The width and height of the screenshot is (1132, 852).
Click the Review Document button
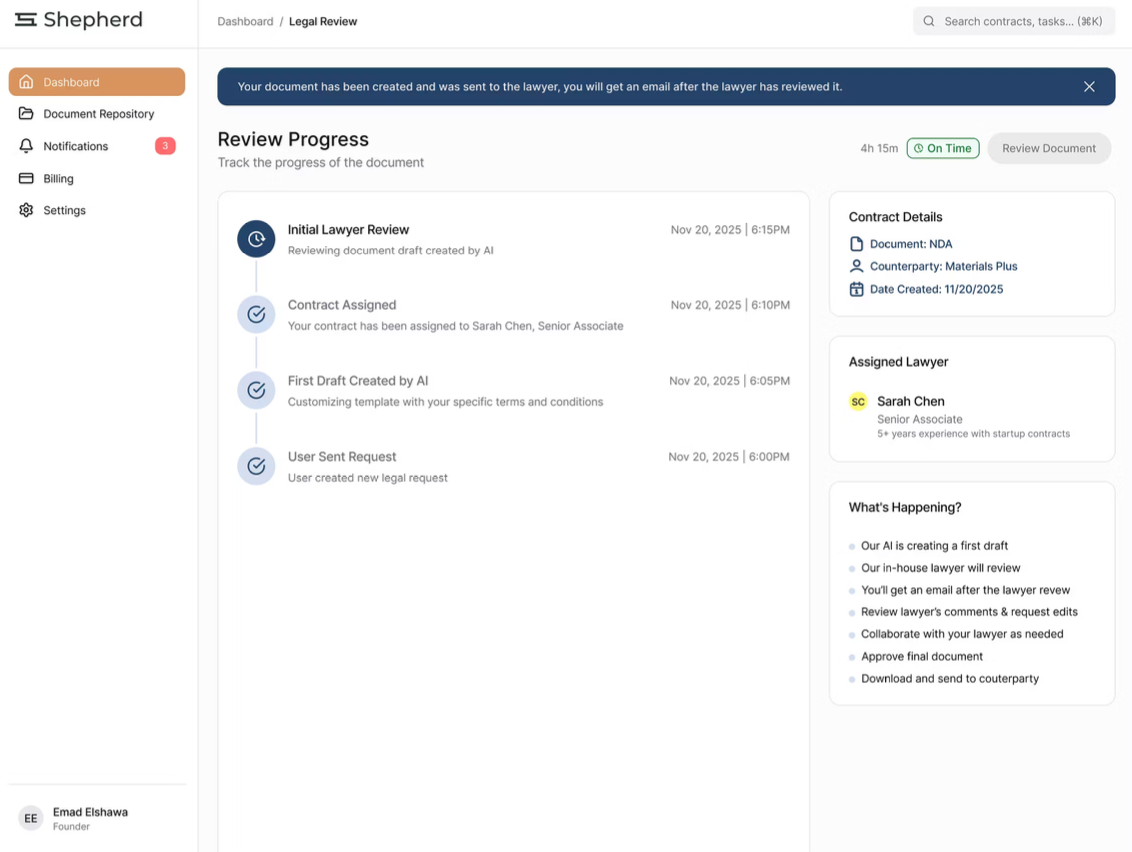point(1048,148)
